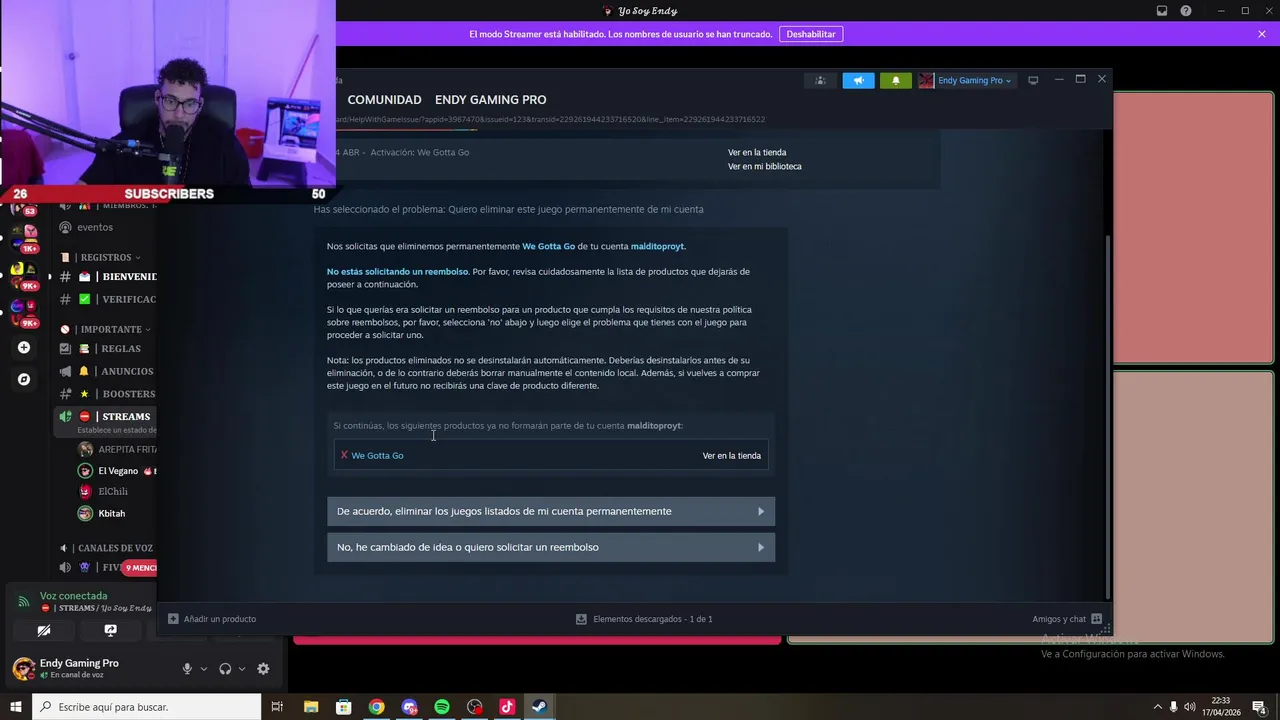1280x720 pixels.
Task: Click the Steam window vertical scrollbar
Action: click(1107, 415)
